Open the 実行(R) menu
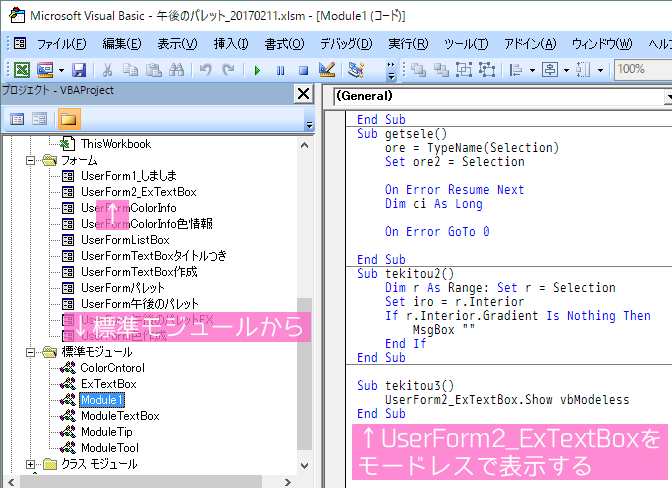The height and width of the screenshot is (488, 672). [x=408, y=44]
